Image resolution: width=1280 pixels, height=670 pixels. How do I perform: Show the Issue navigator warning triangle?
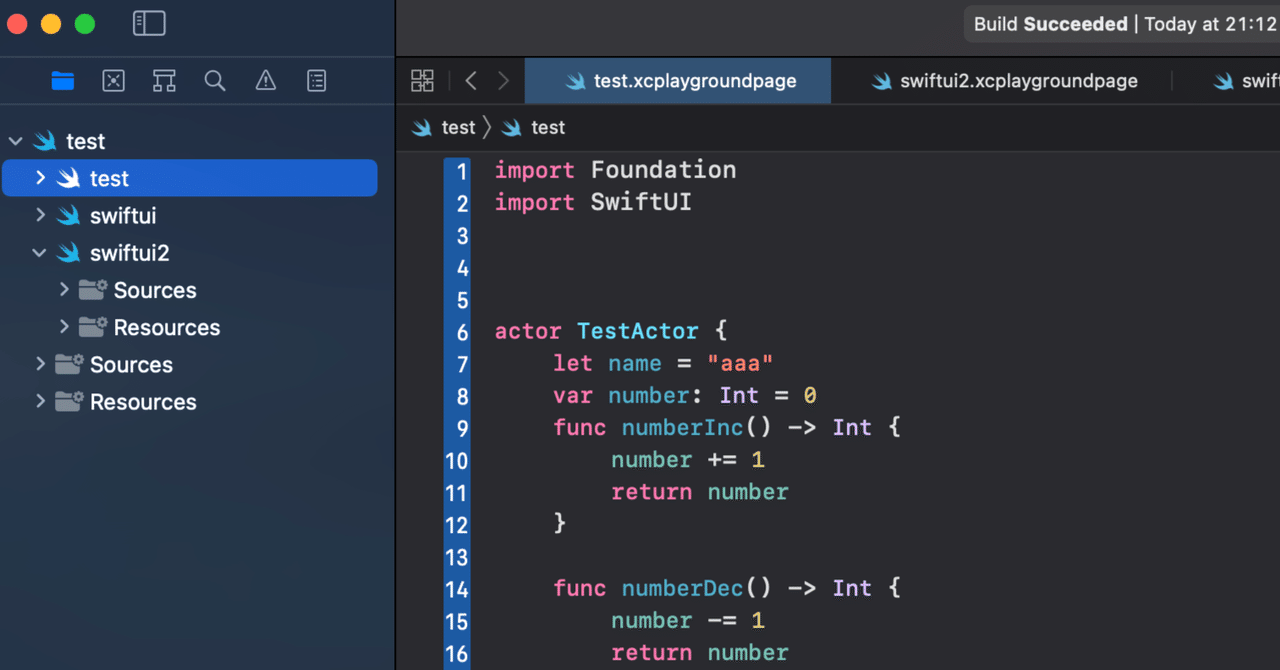pos(265,81)
